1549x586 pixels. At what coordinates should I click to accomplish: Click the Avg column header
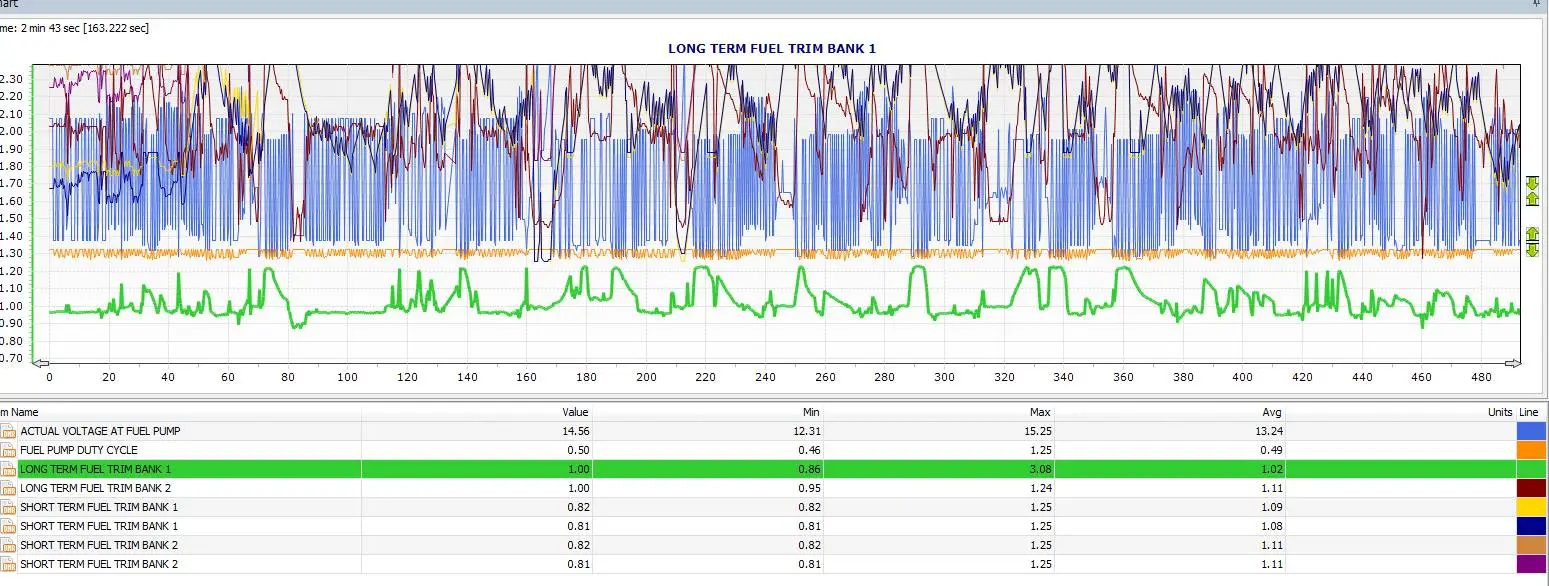1272,412
